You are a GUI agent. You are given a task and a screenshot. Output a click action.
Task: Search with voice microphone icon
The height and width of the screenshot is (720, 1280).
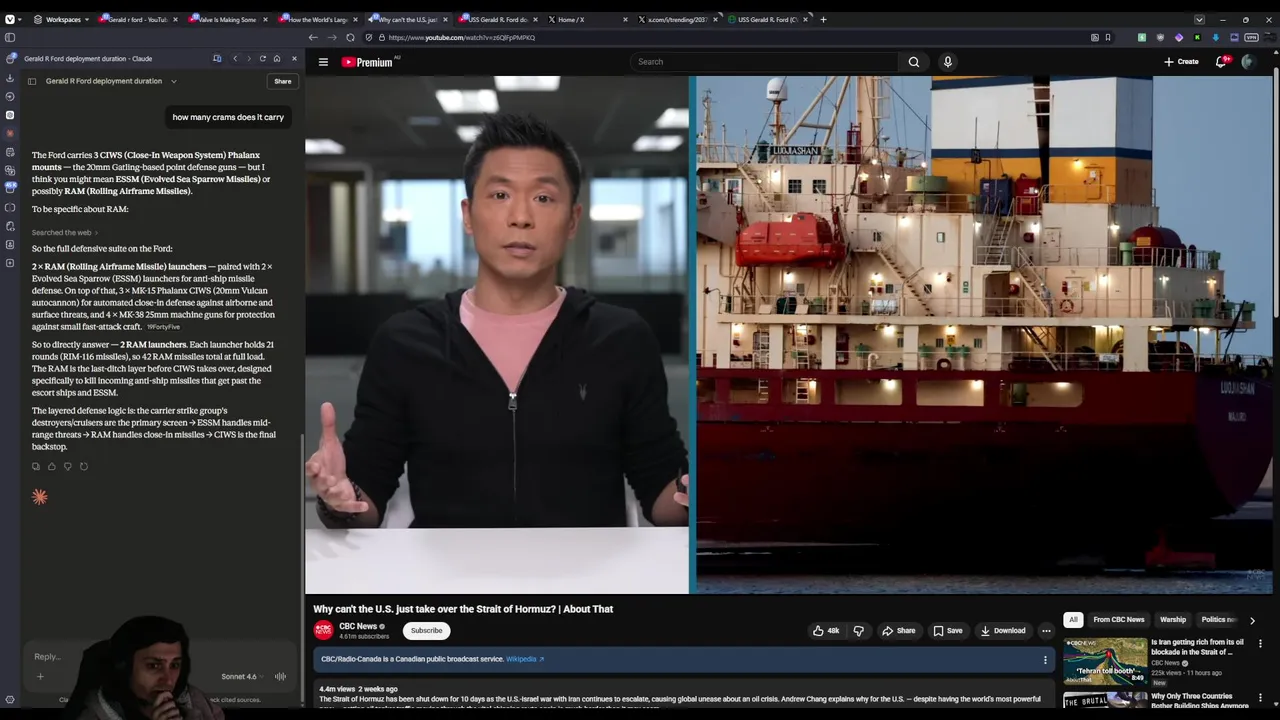tap(948, 62)
